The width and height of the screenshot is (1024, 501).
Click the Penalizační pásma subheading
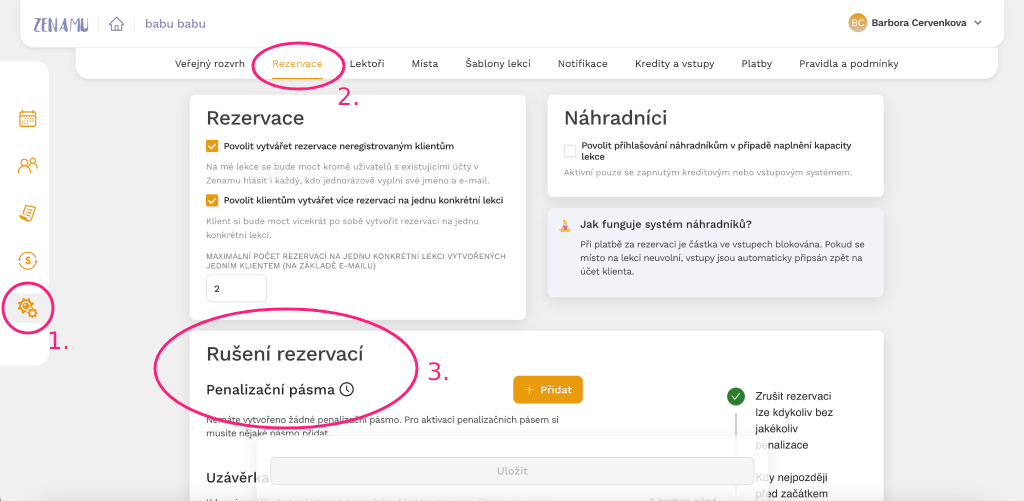click(x=270, y=389)
